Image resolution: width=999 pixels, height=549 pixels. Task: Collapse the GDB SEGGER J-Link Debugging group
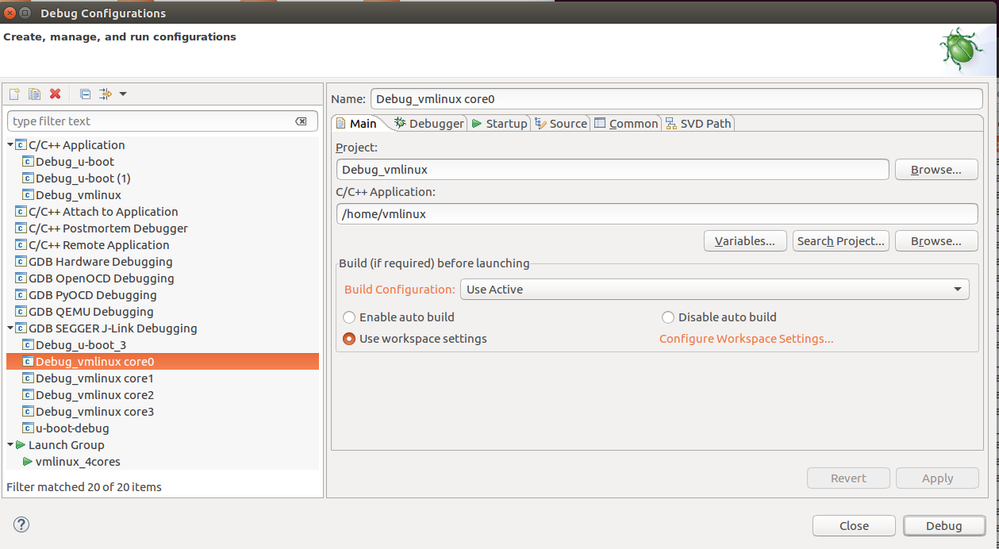pos(11,328)
